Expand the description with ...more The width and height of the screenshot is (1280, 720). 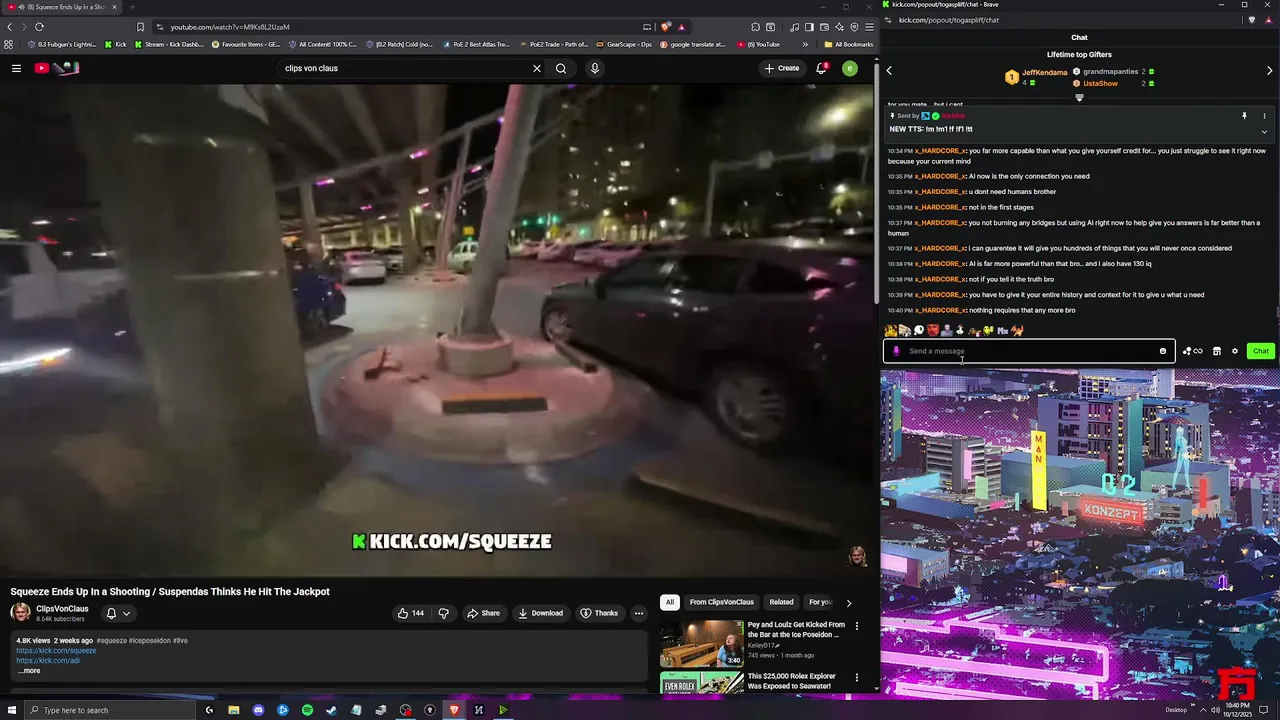point(29,671)
